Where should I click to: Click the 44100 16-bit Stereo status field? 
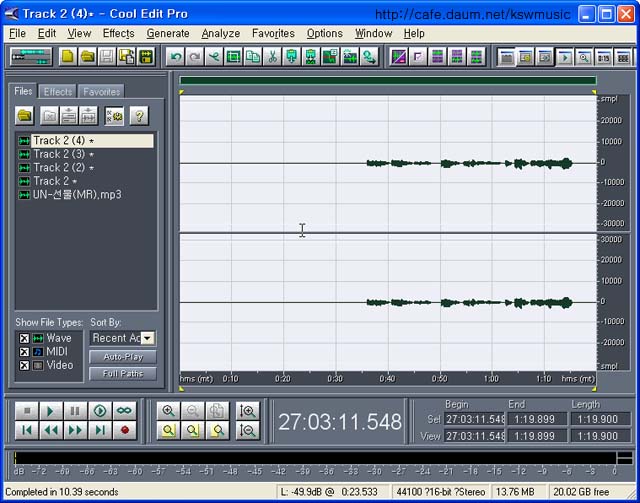pos(441,492)
